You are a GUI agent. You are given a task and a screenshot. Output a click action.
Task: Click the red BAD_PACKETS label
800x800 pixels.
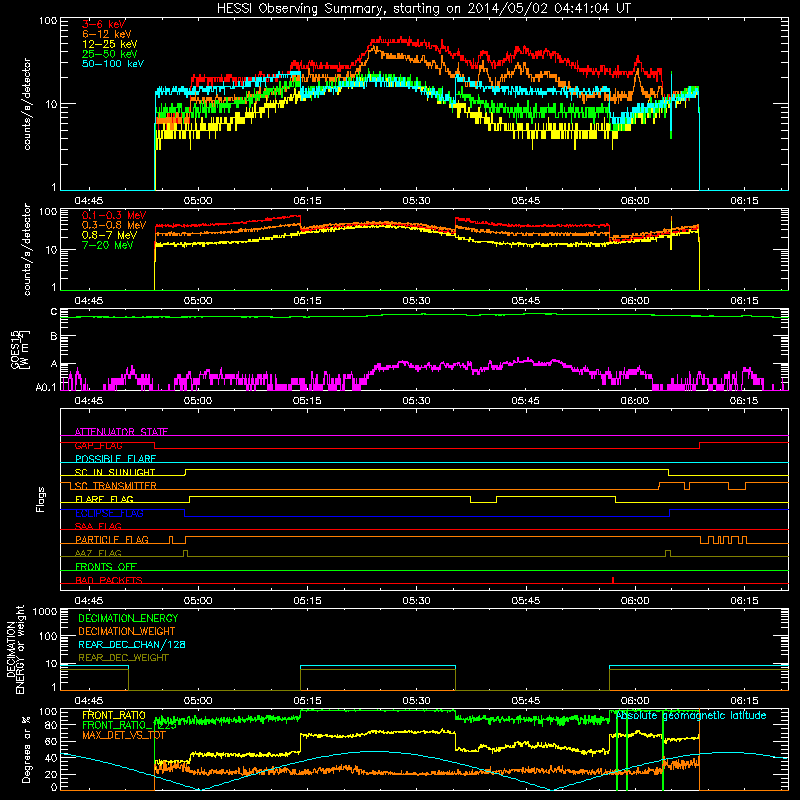point(109,580)
